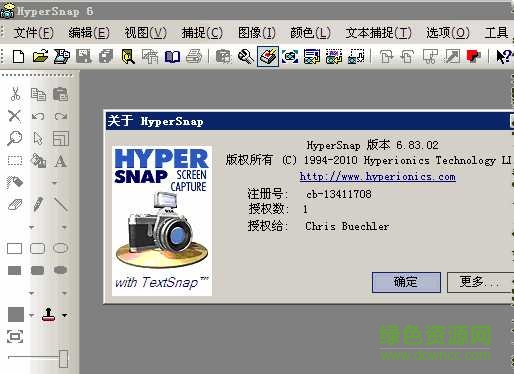Select the empty rectangle shape tool
The width and height of the screenshot is (514, 374).
[14, 248]
